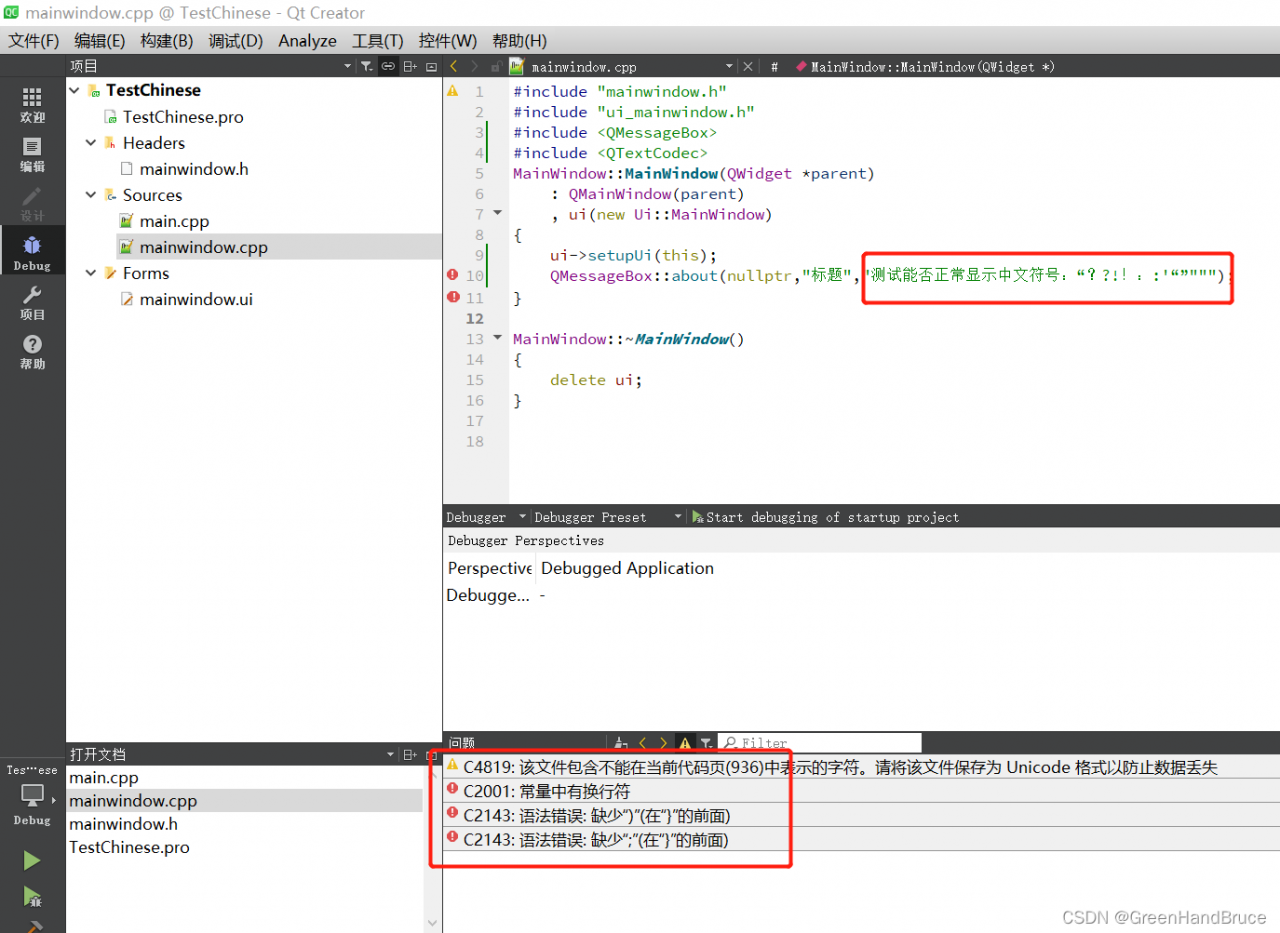The height and width of the screenshot is (933, 1280).
Task: Split the 打开文档 open documents panel
Action: point(410,754)
